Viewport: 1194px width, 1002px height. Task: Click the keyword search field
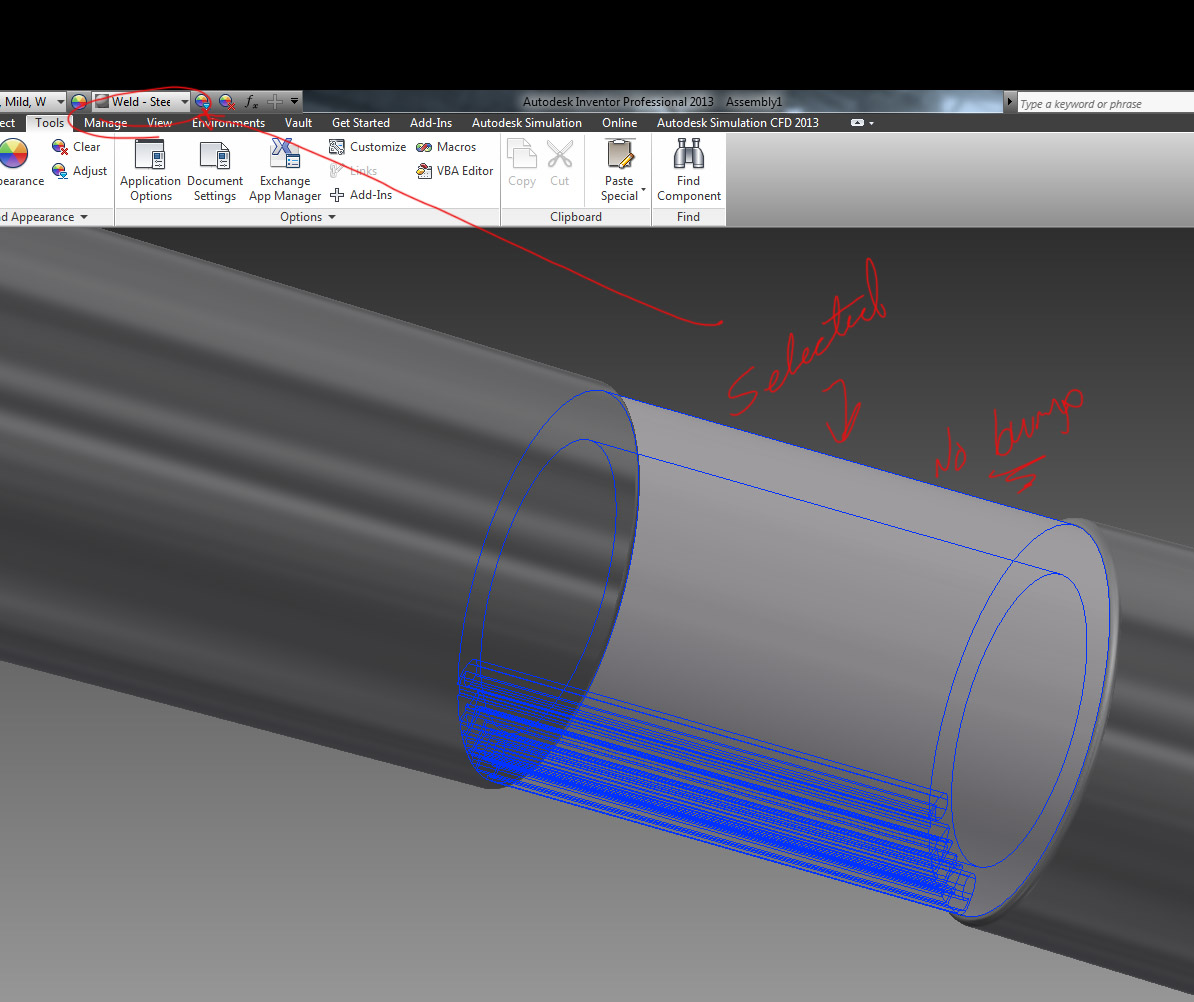[x=1100, y=101]
